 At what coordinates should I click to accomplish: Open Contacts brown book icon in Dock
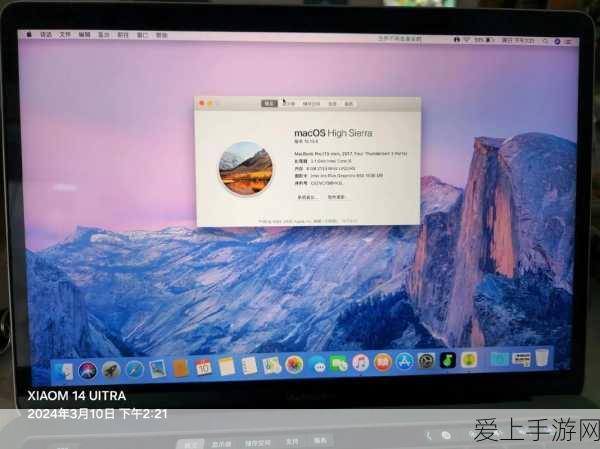(x=180, y=368)
